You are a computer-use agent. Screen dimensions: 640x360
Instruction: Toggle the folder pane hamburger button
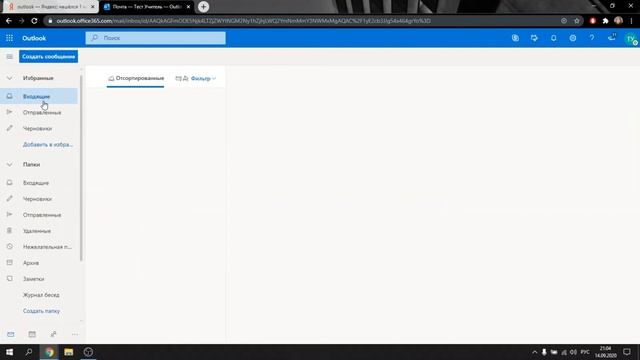point(9,56)
